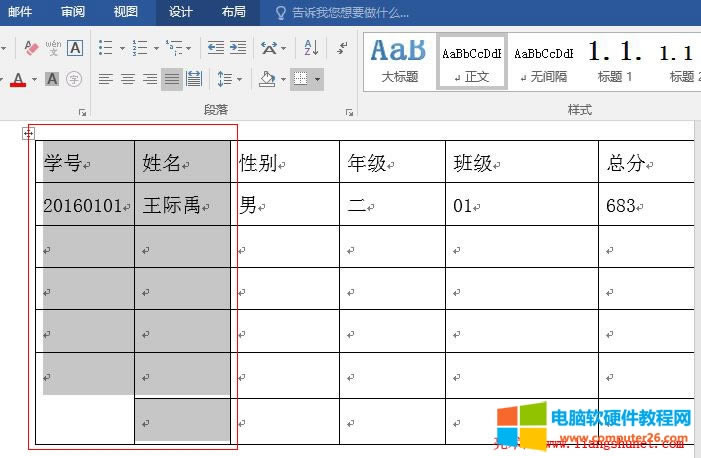Apply Character Border with the boxed A icon
The width and height of the screenshot is (701, 458).
tap(75, 47)
